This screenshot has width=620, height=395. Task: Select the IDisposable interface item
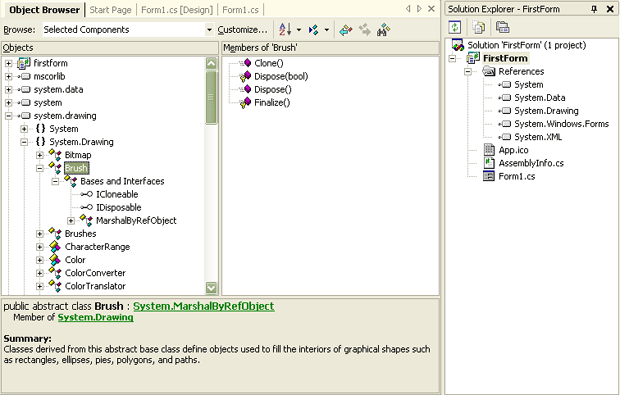pyautogui.click(x=119, y=208)
